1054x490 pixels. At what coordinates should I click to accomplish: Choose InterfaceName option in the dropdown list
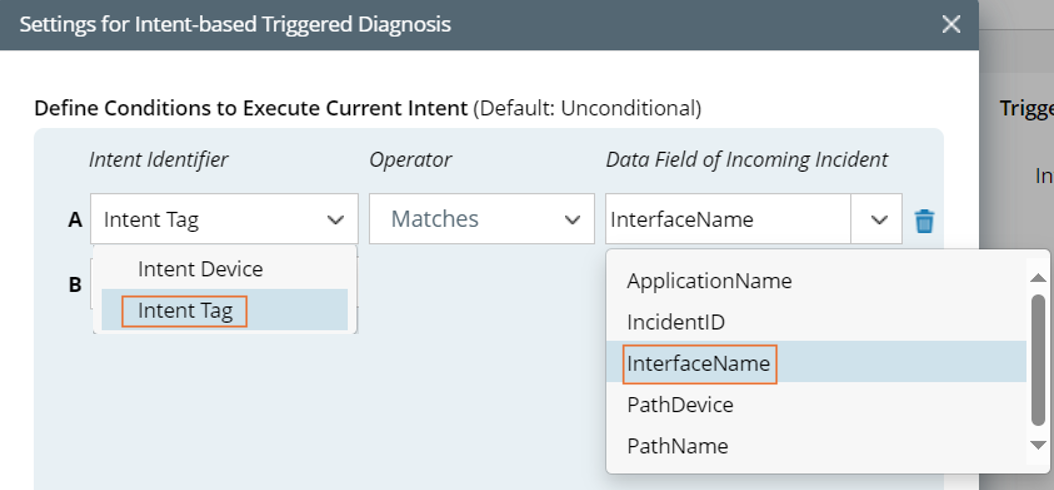click(x=698, y=364)
